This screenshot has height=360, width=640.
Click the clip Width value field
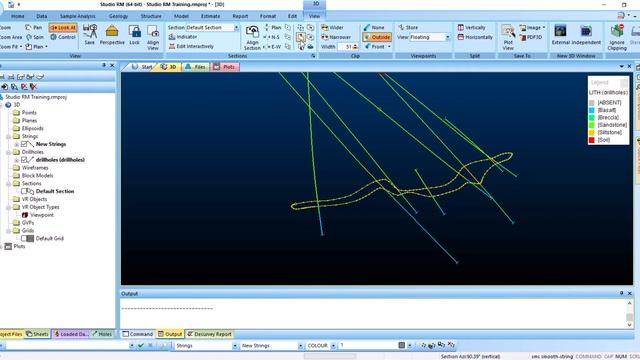pyautogui.click(x=345, y=47)
